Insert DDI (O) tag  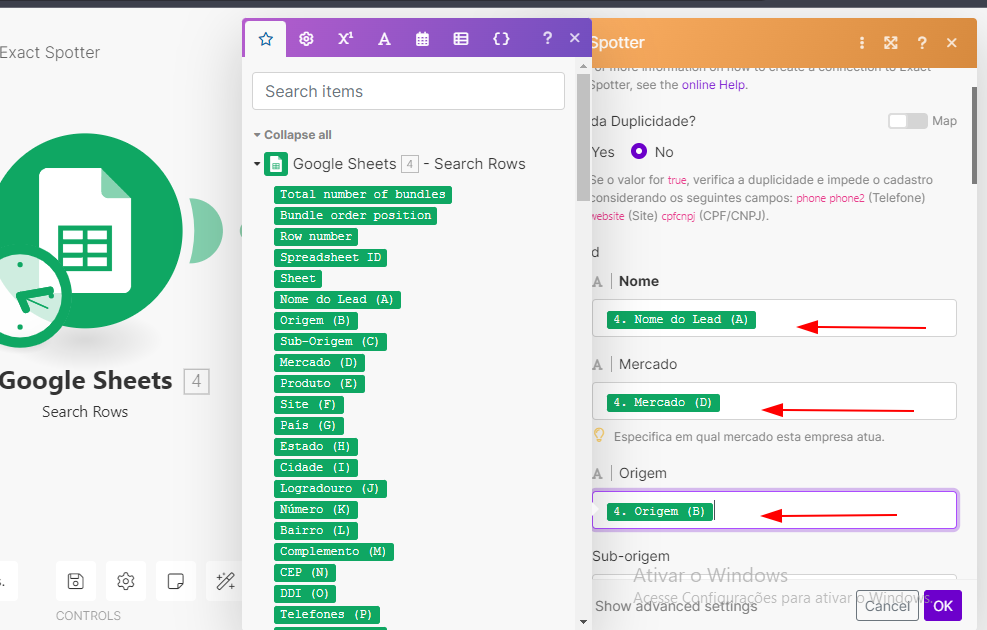(x=305, y=593)
